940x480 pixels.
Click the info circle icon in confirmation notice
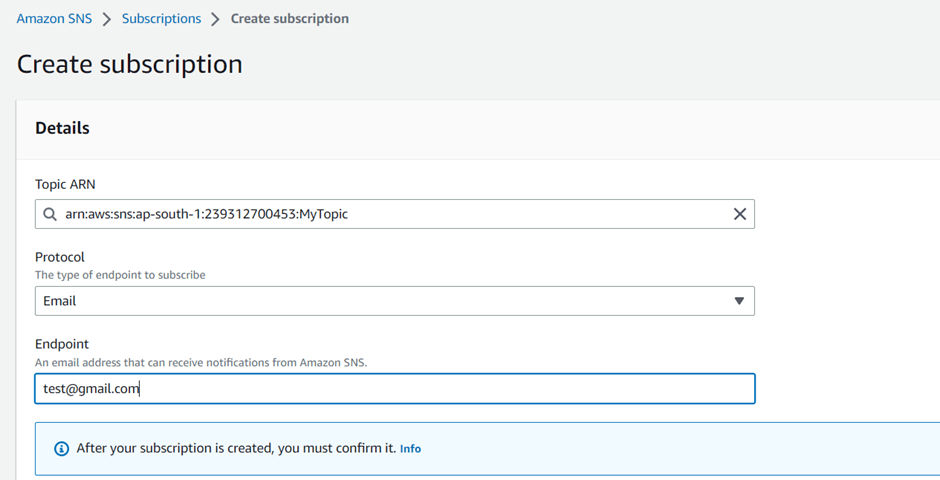(x=62, y=449)
